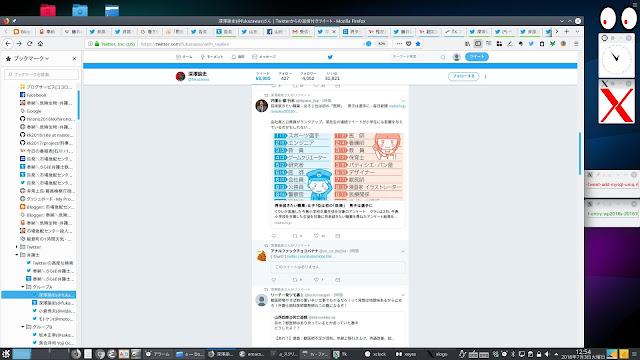Open the second tweet's dropdown chevron
This screenshot has height=360, width=640.
click(x=403, y=251)
